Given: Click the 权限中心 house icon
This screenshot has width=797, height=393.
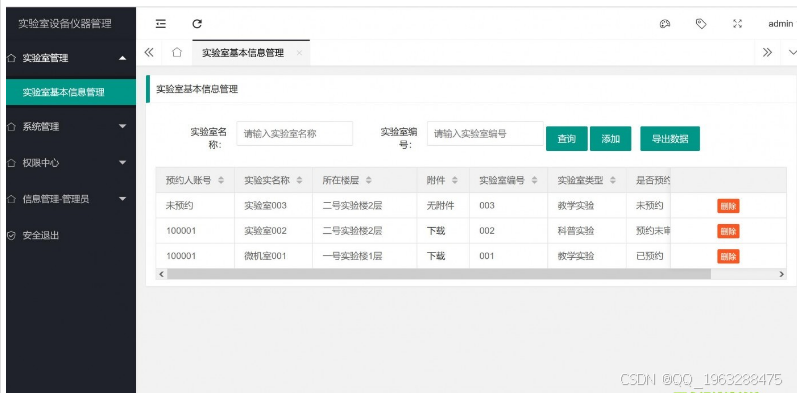Looking at the screenshot, I should [12, 163].
